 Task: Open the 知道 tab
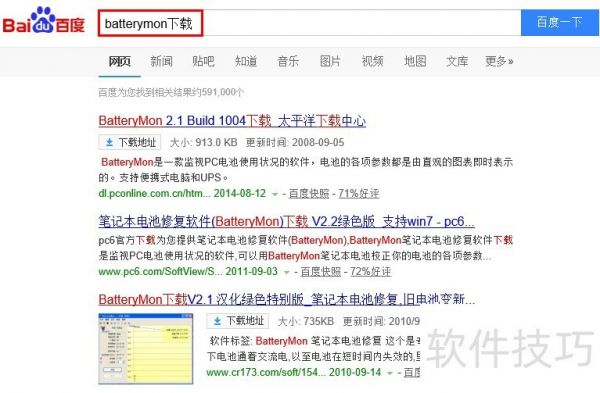[246, 61]
